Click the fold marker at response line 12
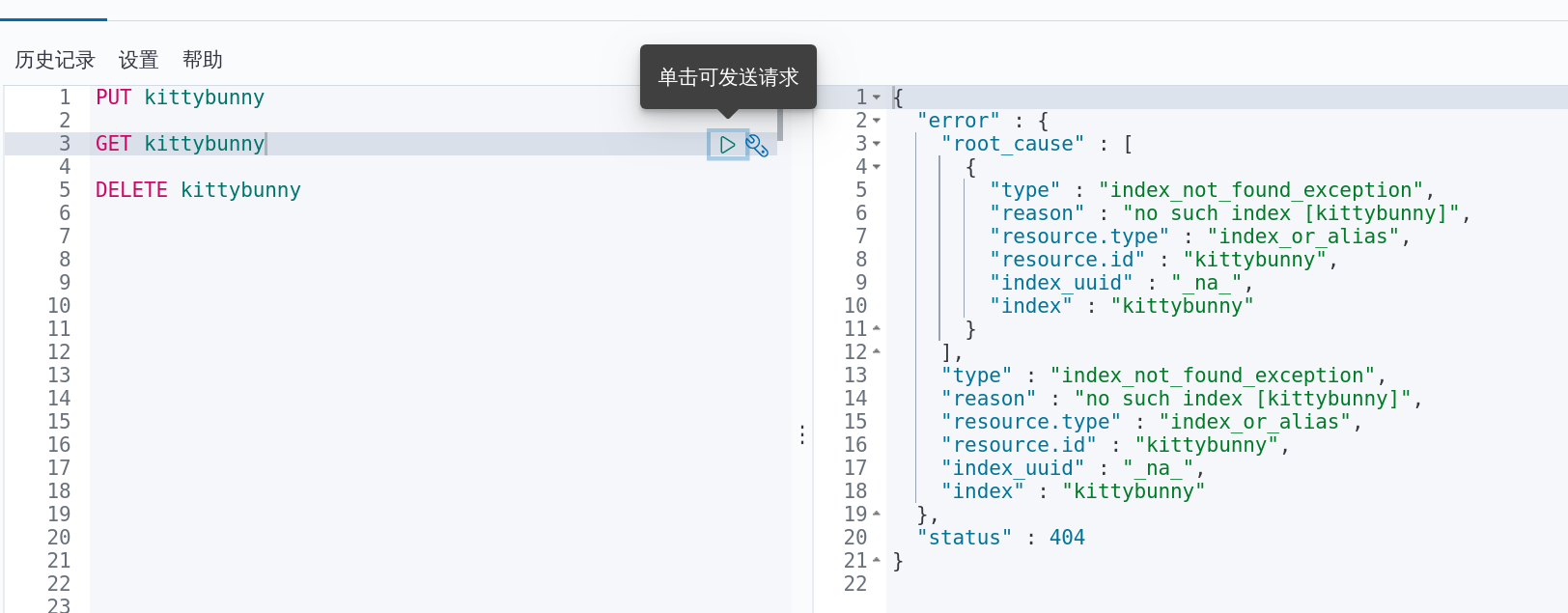Image resolution: width=1568 pixels, height=613 pixels. tap(877, 352)
